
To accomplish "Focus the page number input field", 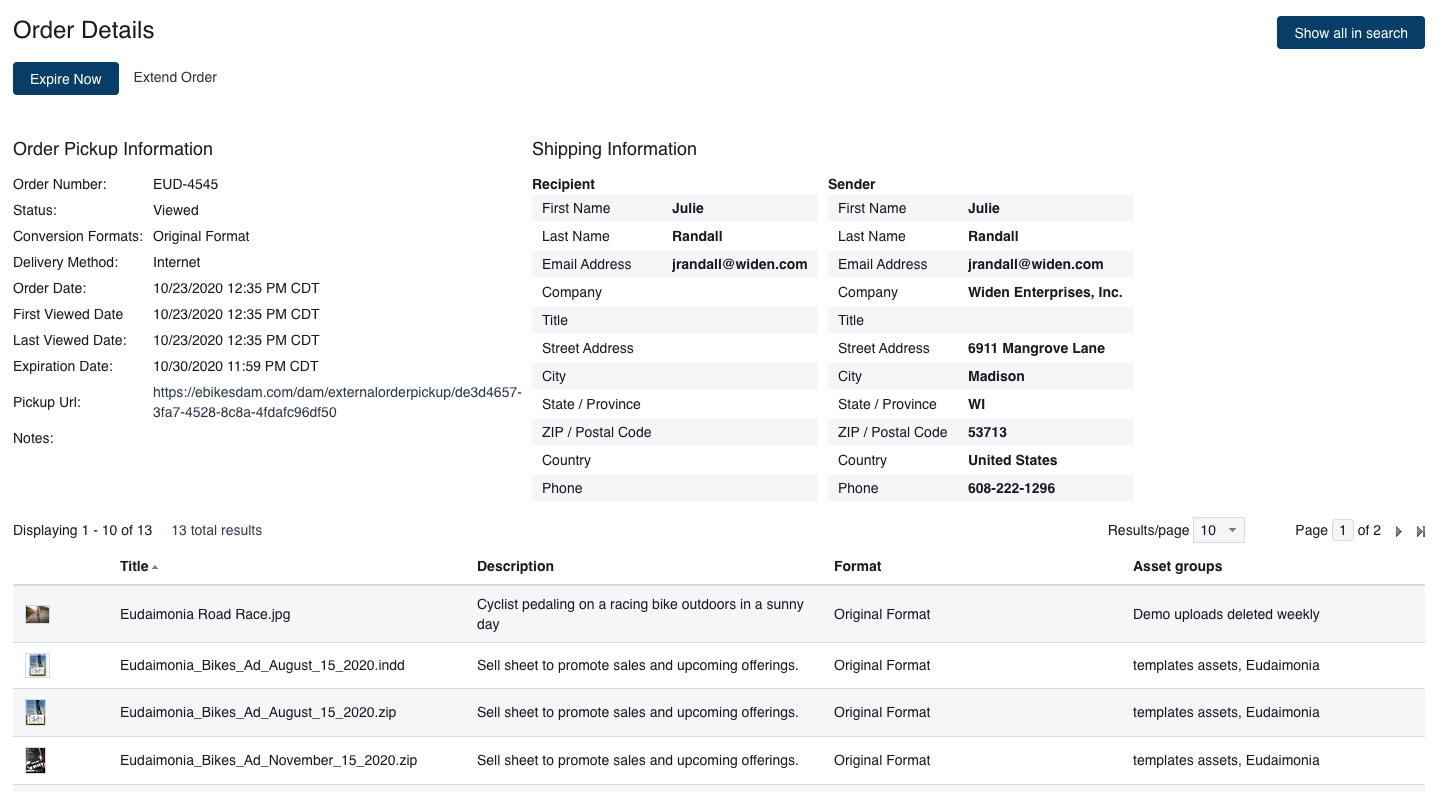I will coord(1343,530).
